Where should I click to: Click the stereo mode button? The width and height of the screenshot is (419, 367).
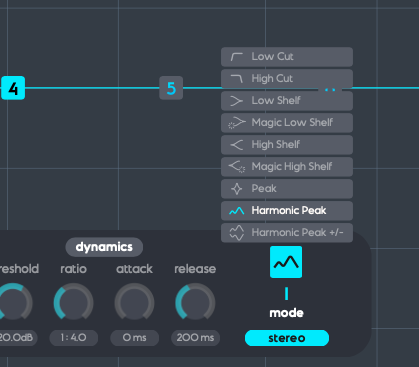click(x=287, y=338)
